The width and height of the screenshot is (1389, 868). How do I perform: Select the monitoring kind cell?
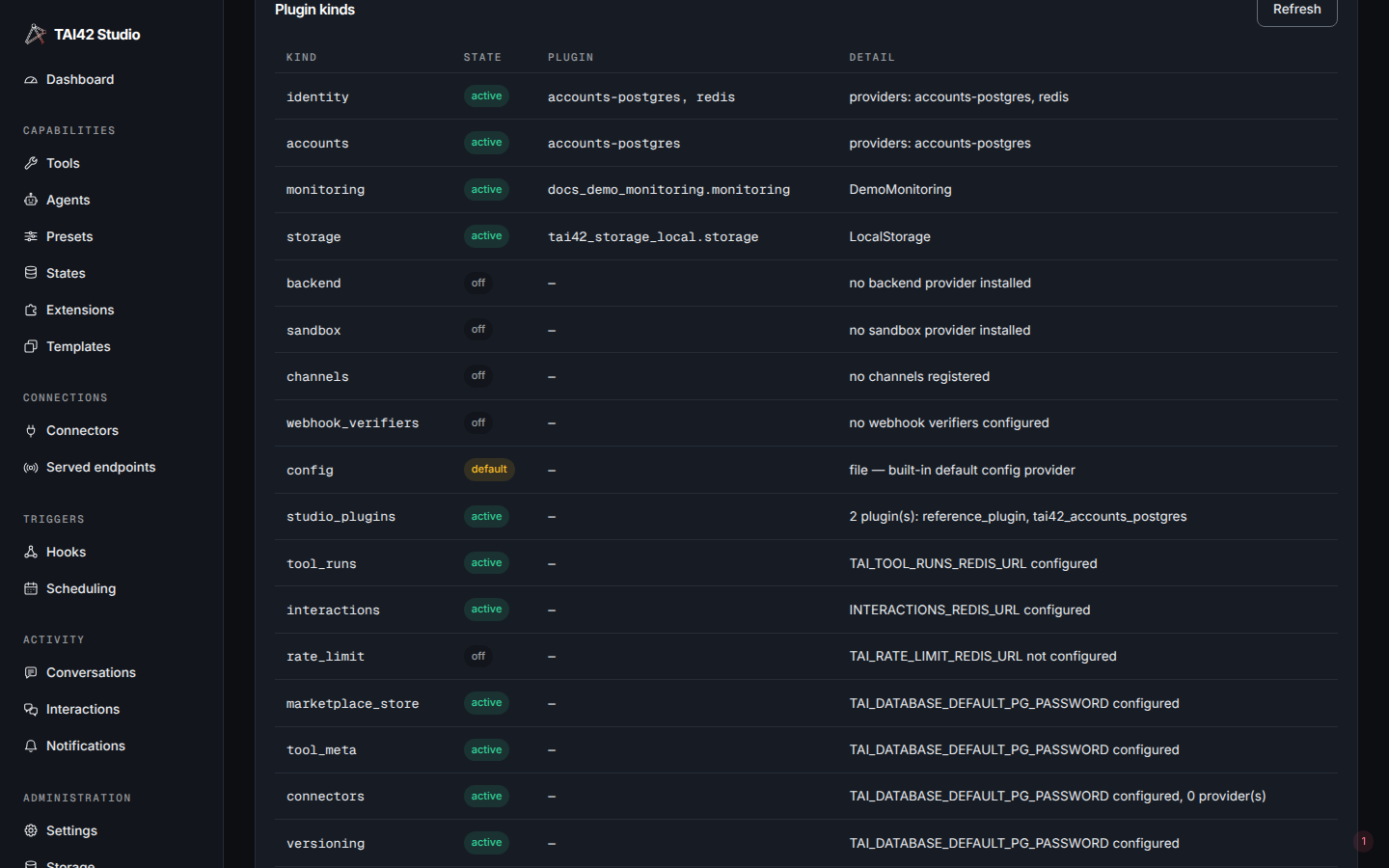pos(325,190)
